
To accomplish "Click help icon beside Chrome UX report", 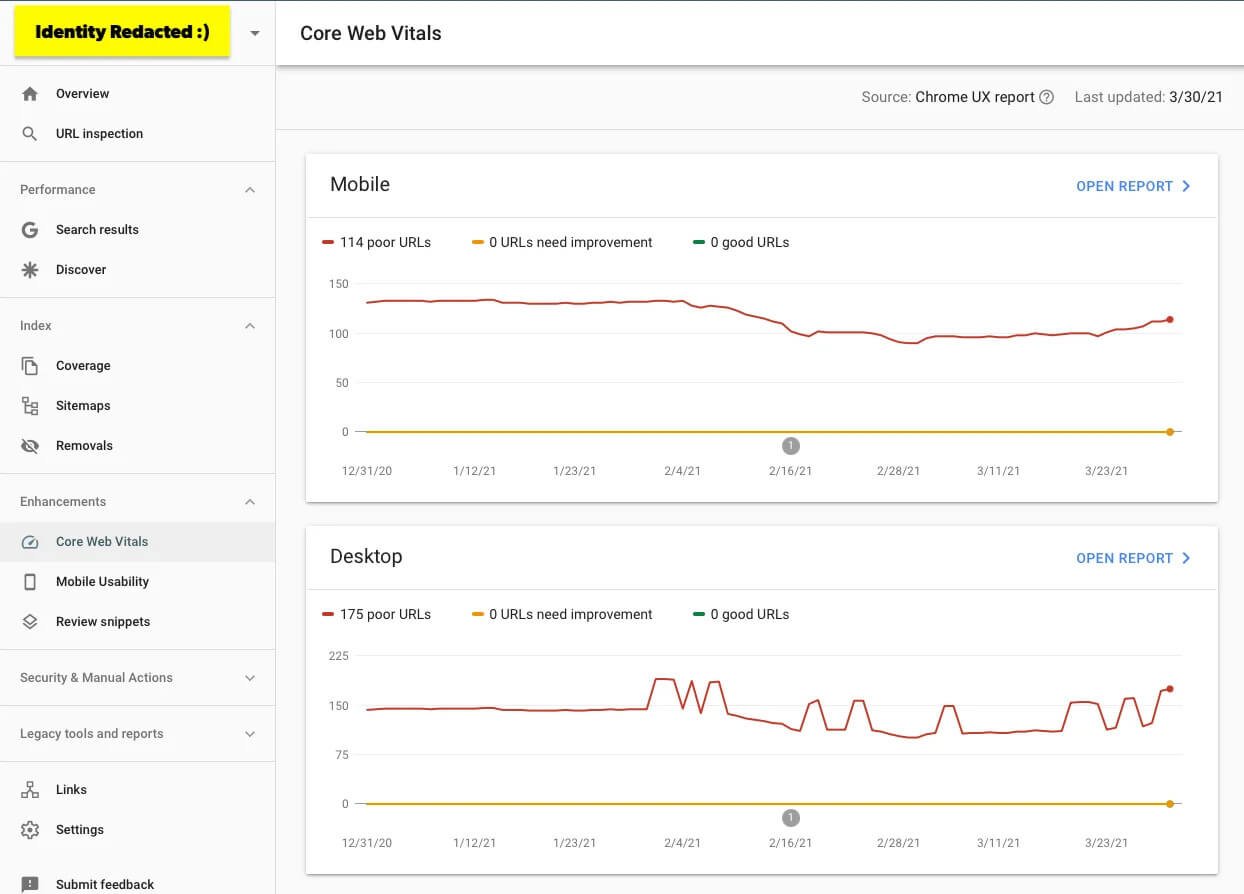I will [1046, 98].
